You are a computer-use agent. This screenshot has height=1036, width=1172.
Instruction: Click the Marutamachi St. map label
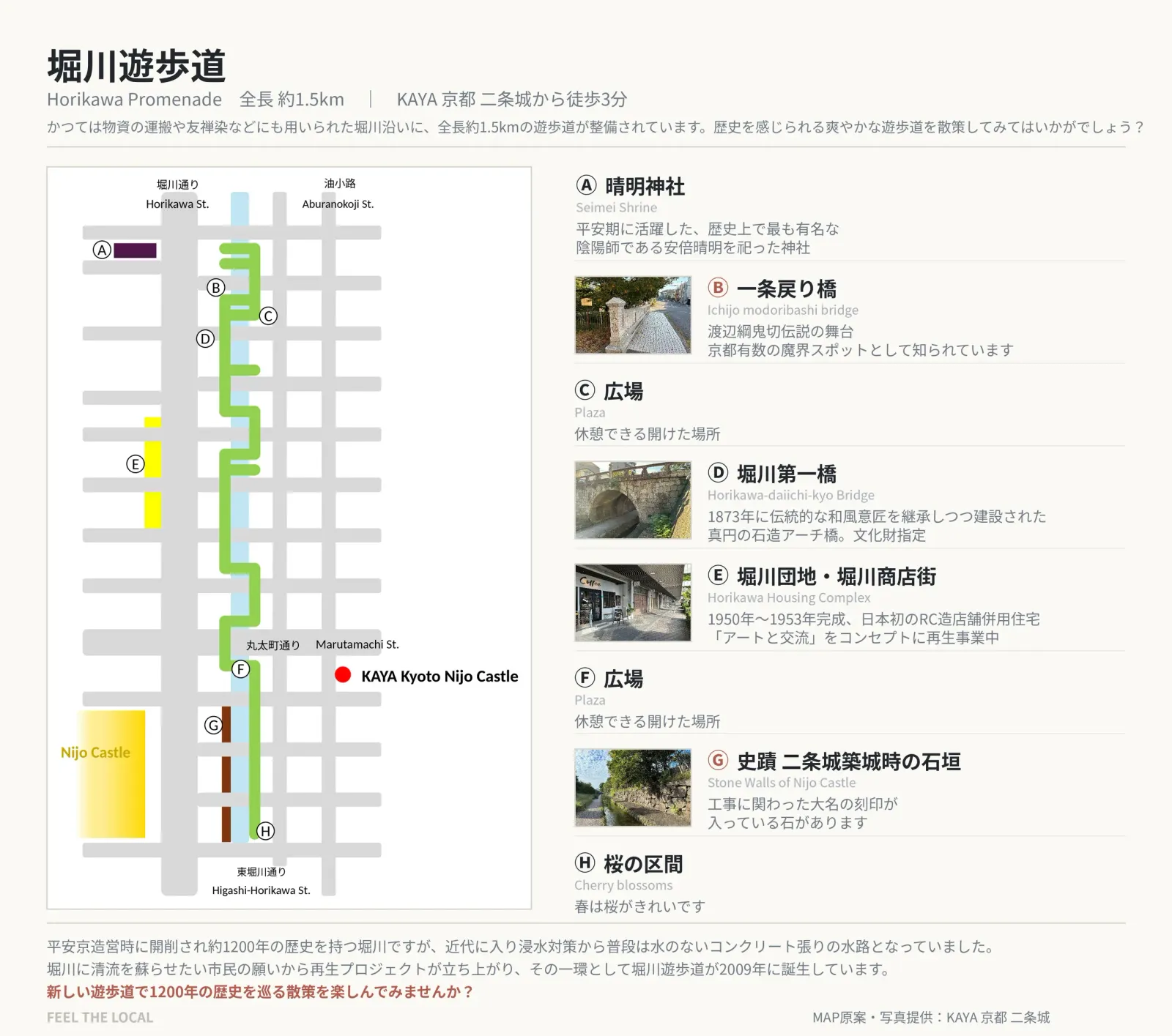(357, 644)
